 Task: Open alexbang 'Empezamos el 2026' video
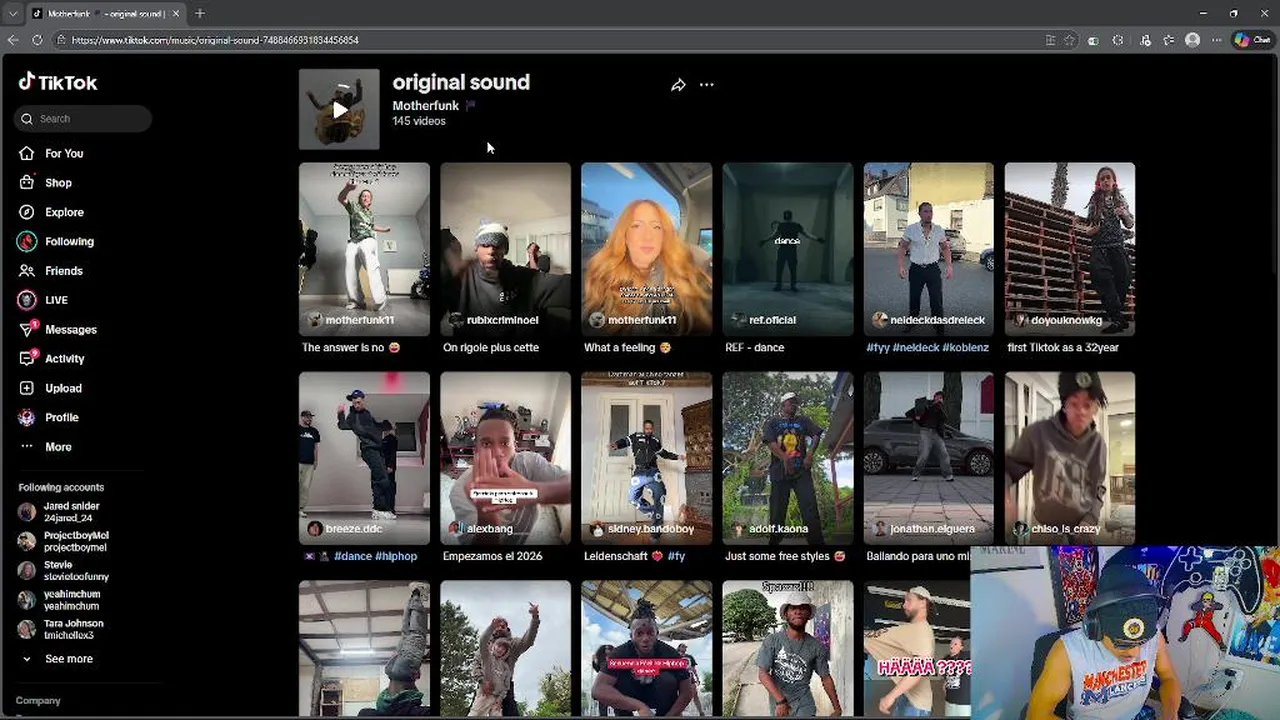(x=505, y=458)
